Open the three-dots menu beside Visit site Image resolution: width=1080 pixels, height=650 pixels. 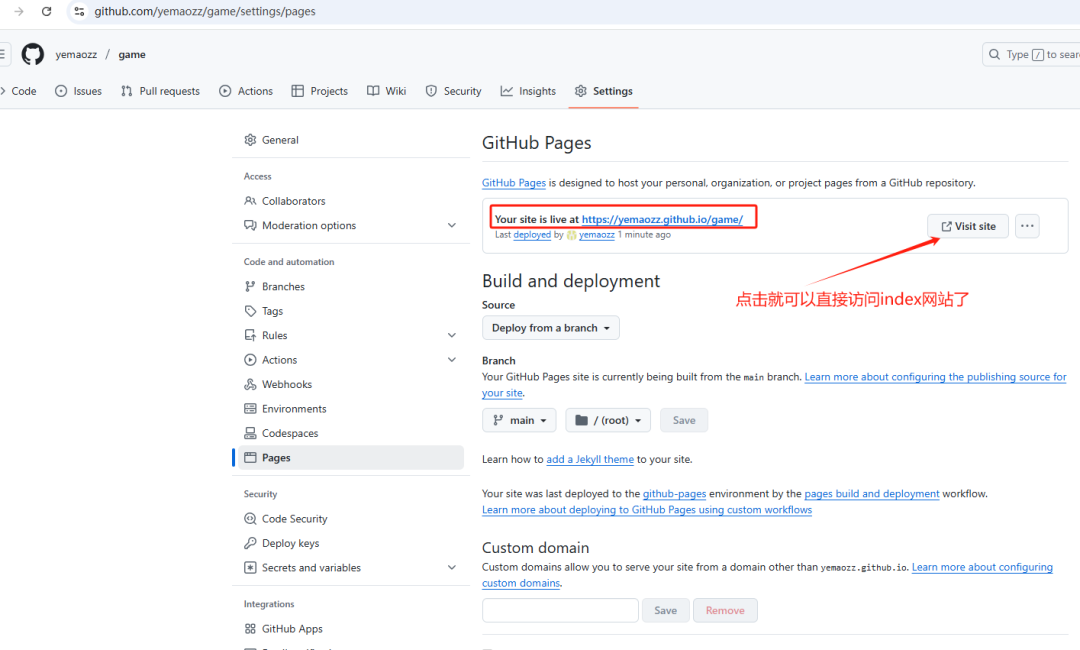(x=1027, y=226)
